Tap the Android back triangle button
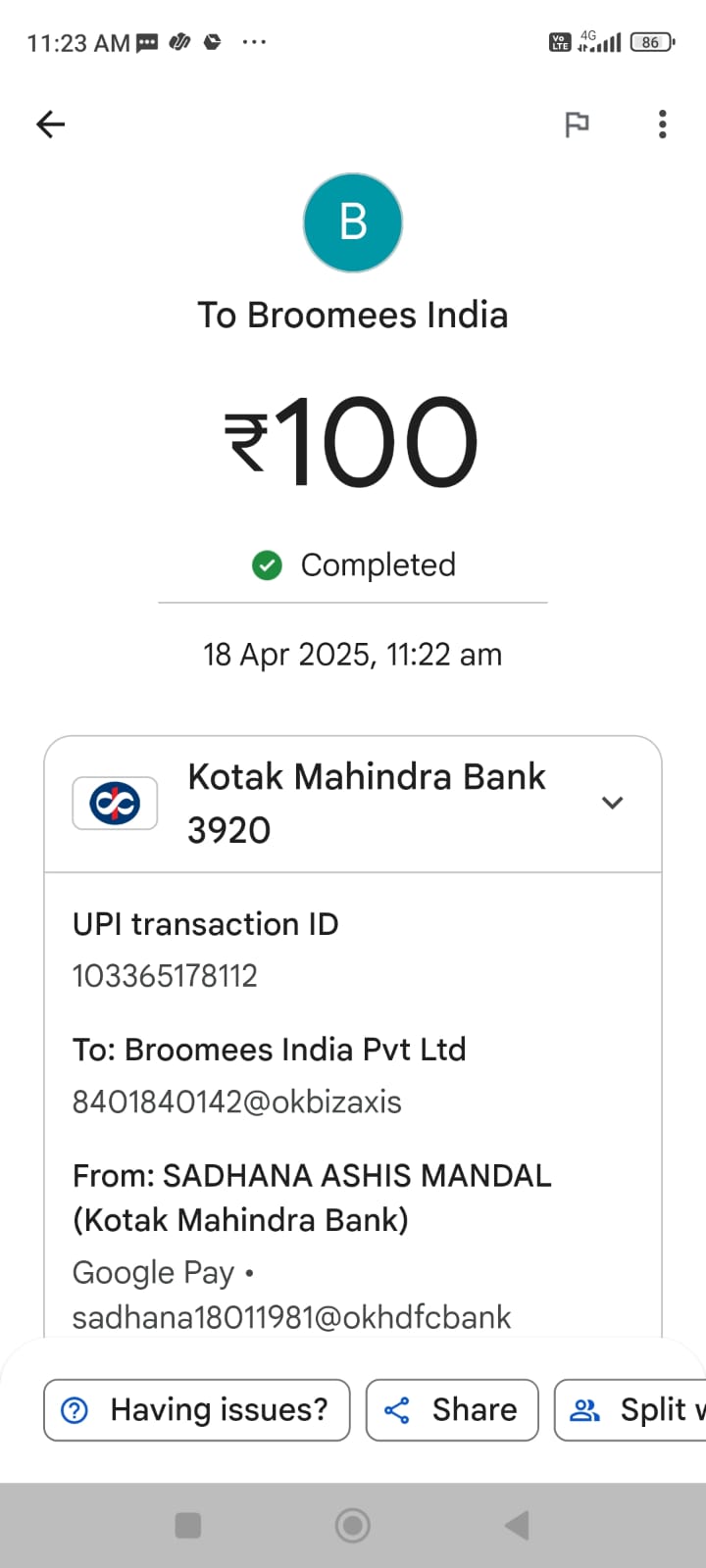Screen dimensions: 706x1568 pos(517,1525)
